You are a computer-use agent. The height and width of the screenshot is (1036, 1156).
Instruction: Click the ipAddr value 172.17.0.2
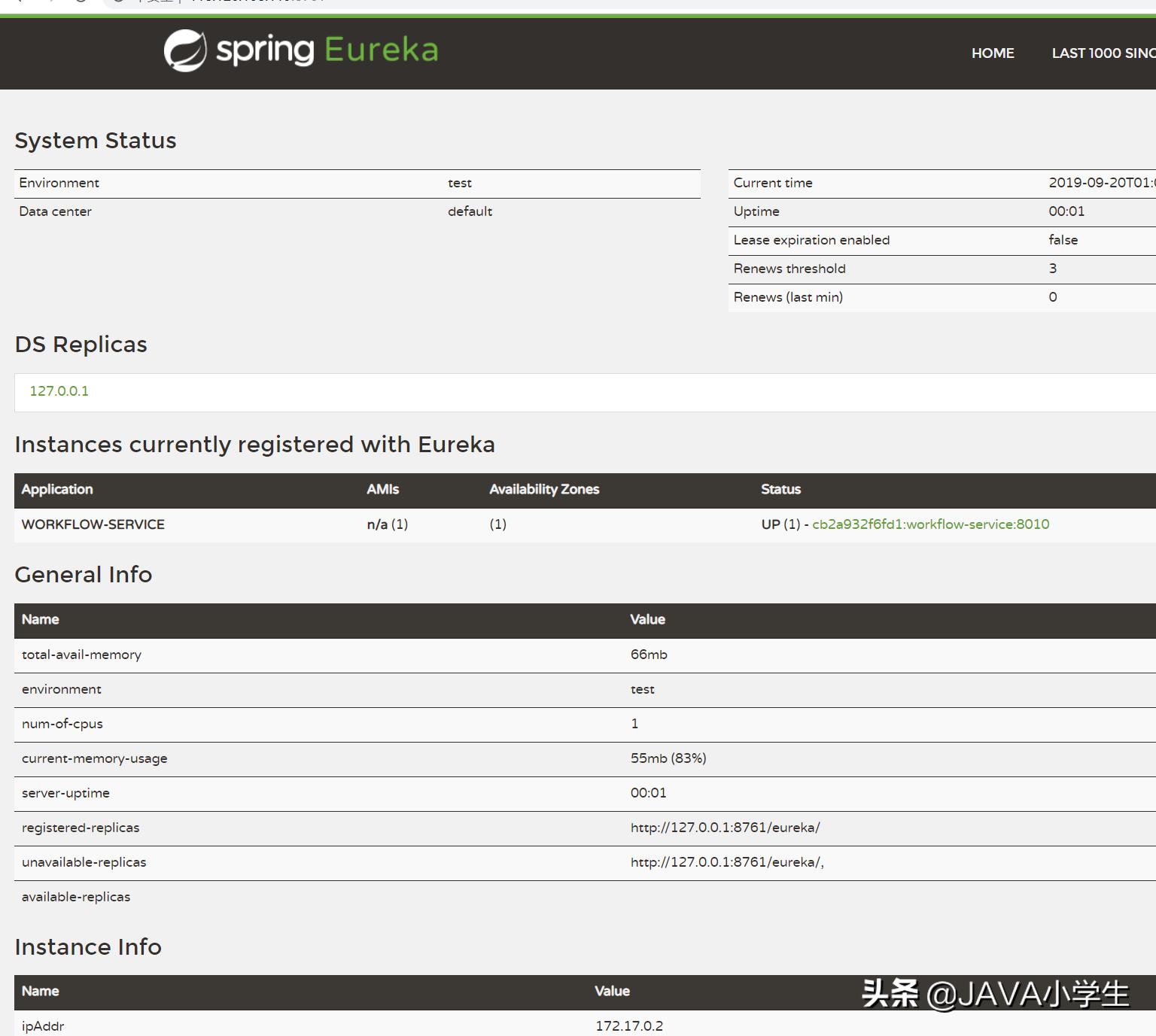pos(629,1026)
